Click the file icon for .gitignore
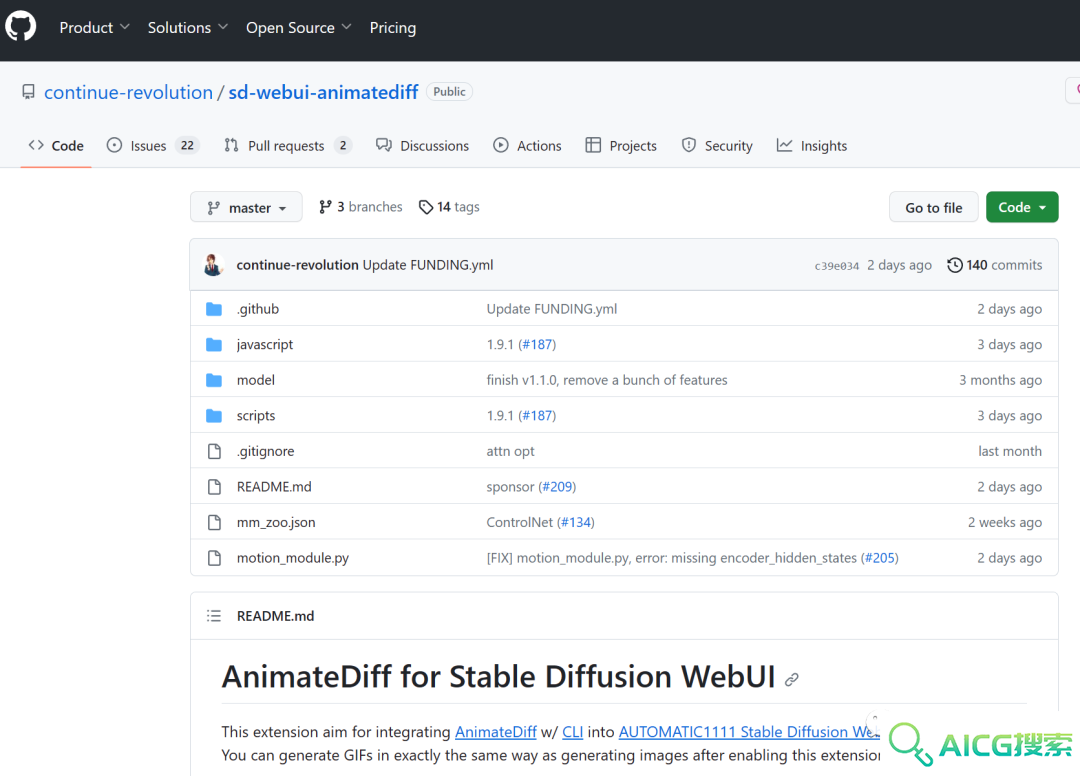Screen dimensions: 1080x776 tap(214, 451)
